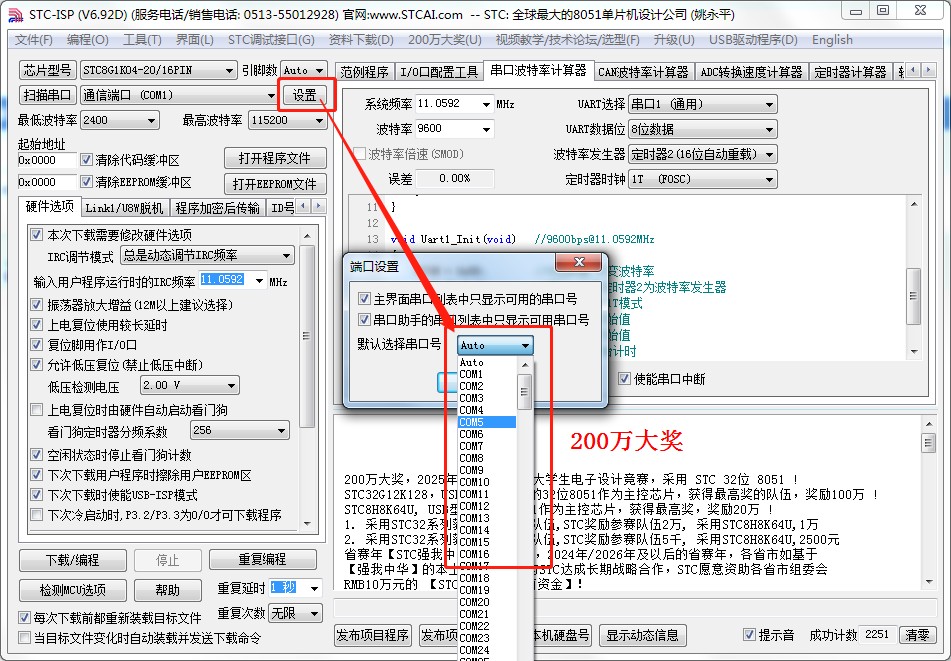Open 波特率 9600 dropdown

click(454, 129)
